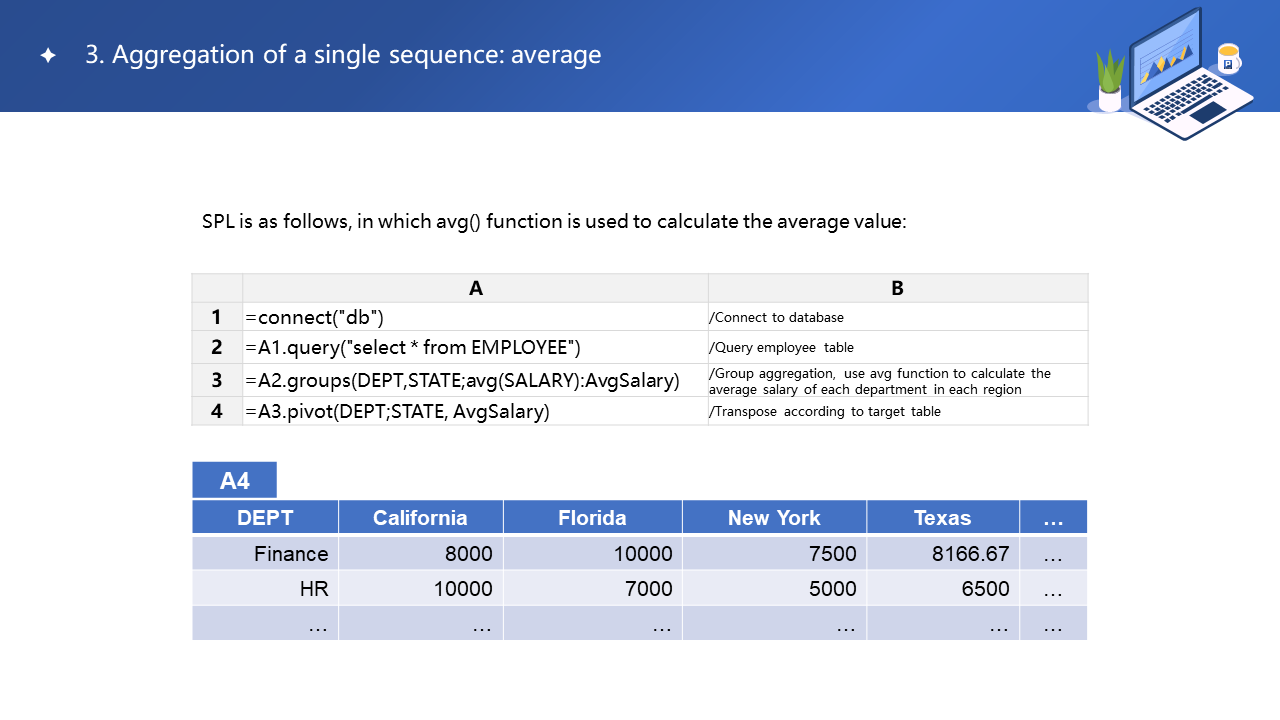Select row number 3 in the code grid
The image size is (1280, 720).
pos(217,381)
